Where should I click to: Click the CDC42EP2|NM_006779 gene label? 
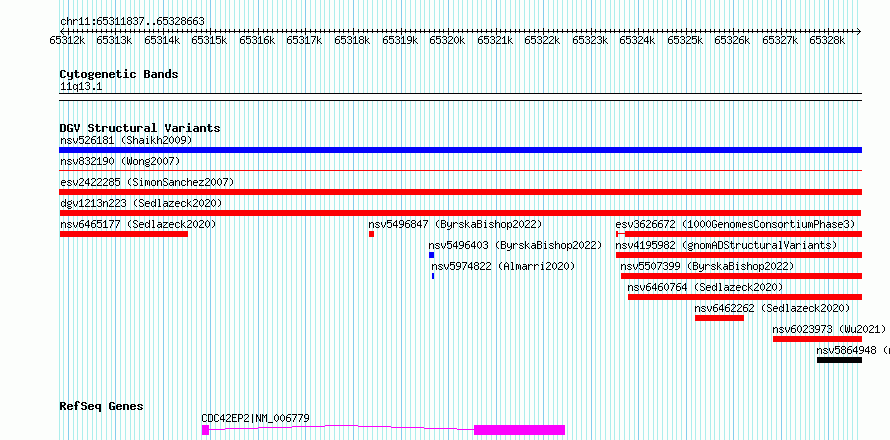point(255,419)
